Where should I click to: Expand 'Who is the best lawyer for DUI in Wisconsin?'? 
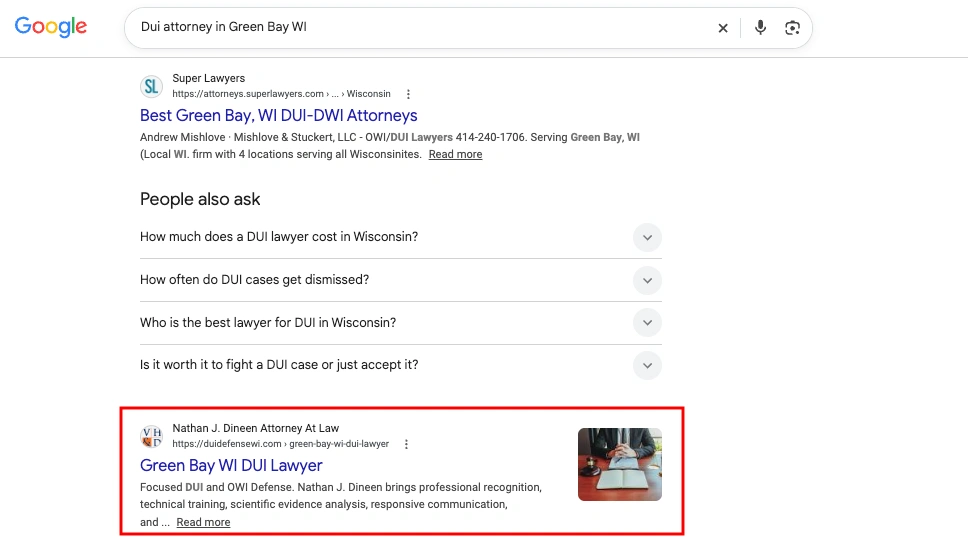click(401, 323)
